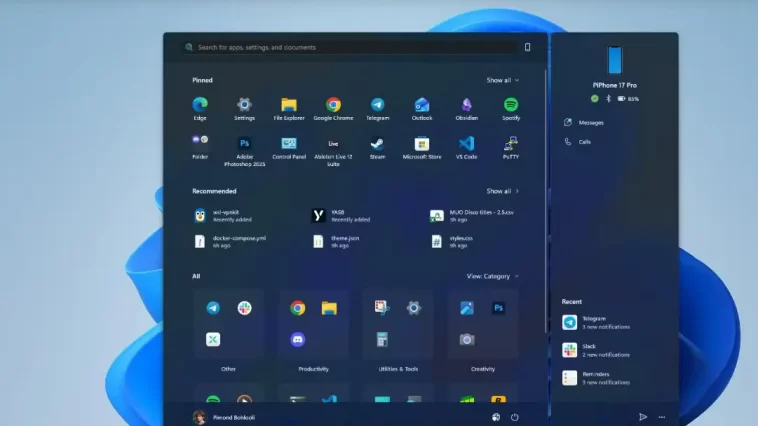
Task: Open Discord in the Productivity category
Action: [x=298, y=339]
